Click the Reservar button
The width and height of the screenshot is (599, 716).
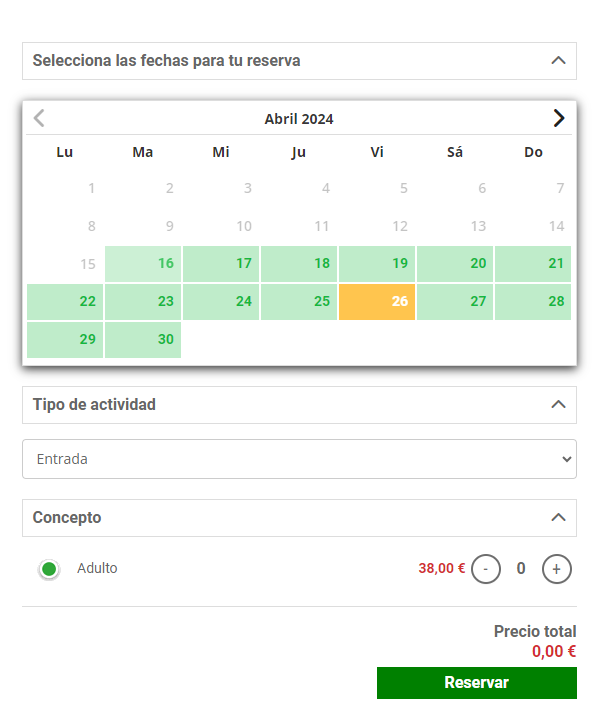[477, 683]
